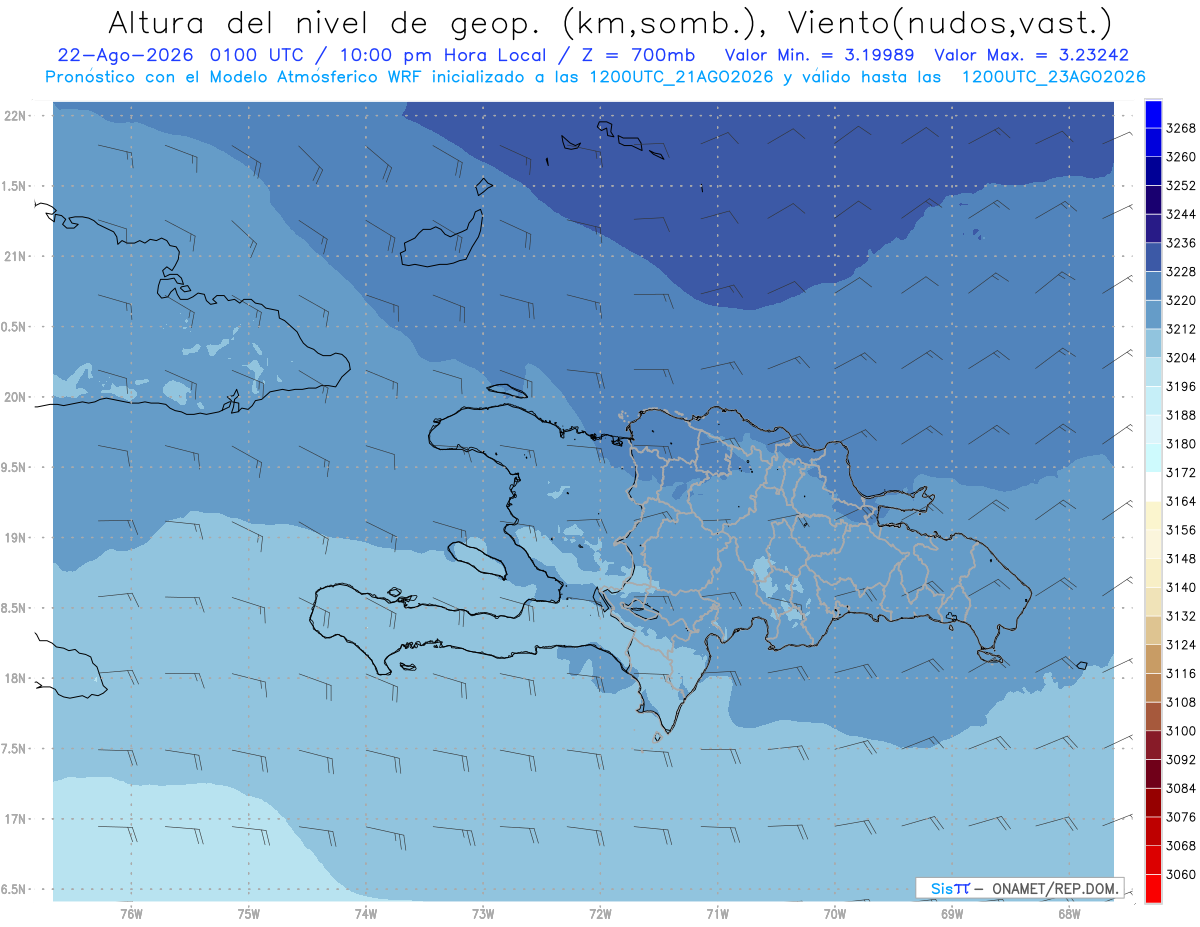Screen dimensions: 1200x927
Task: Click the colorbar label 3220
Action: tap(1180, 300)
